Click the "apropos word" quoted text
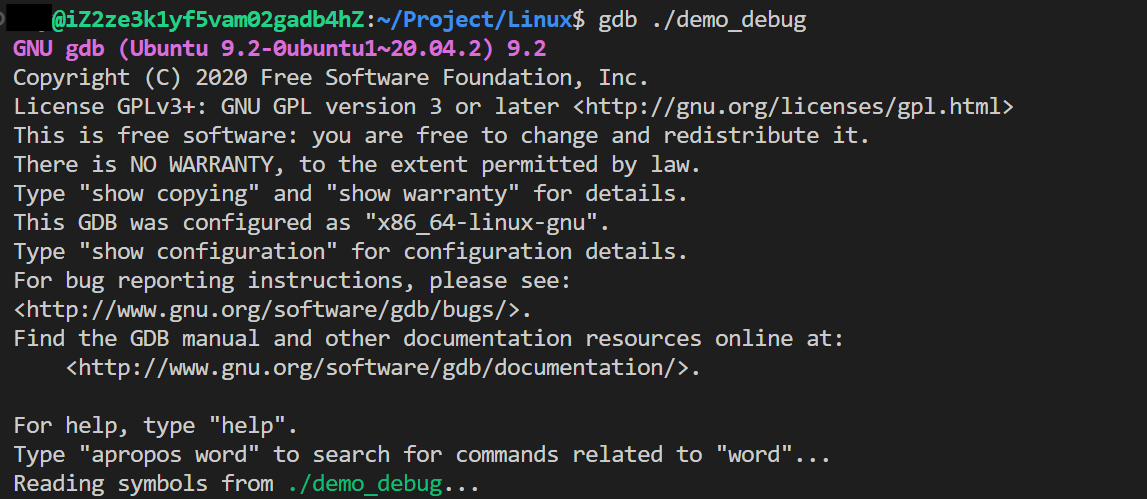The width and height of the screenshot is (1147, 499). pyautogui.click(x=168, y=455)
